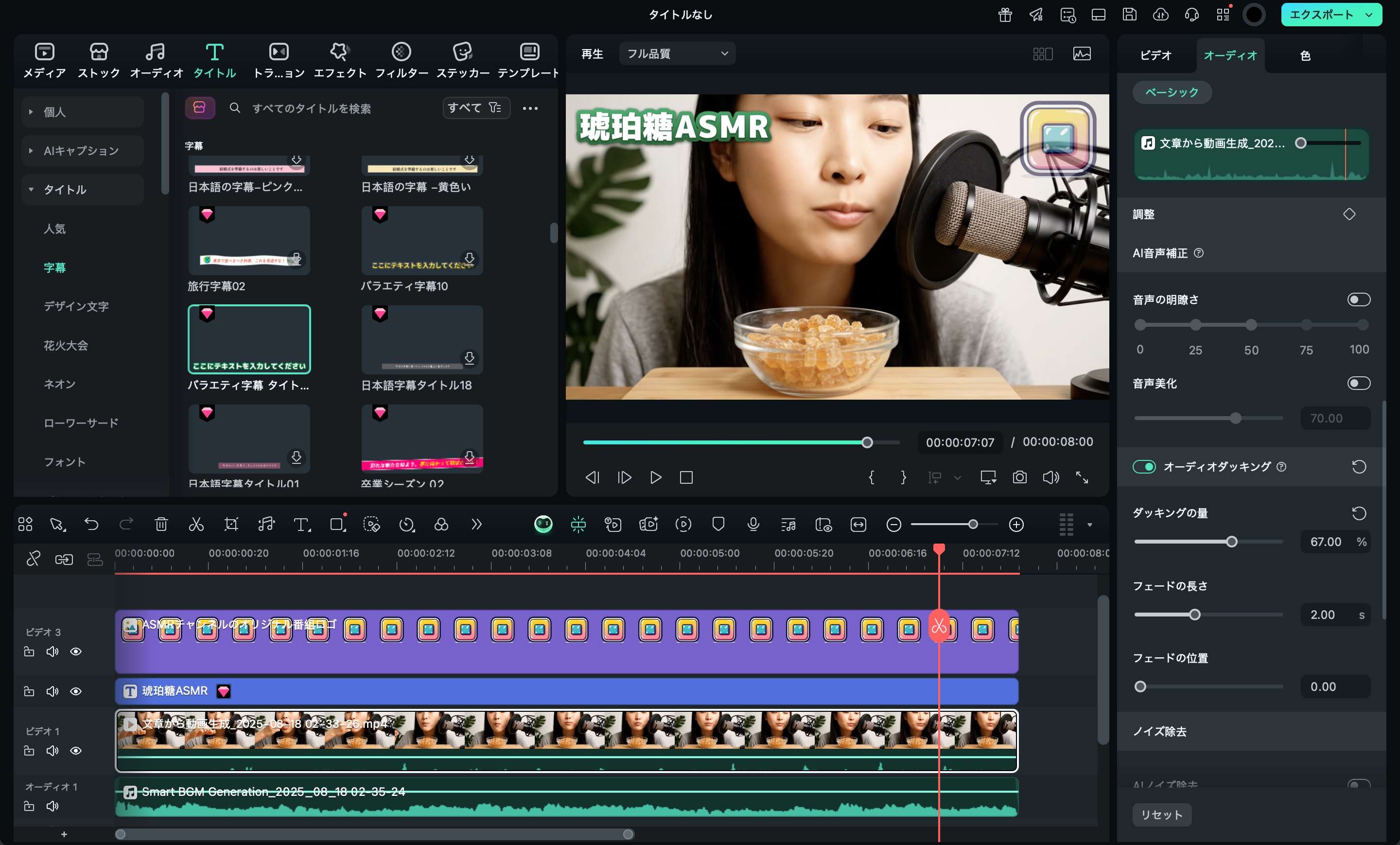Screen dimensions: 1400x845
Task: Reset ダッキングの量 value
Action: (1359, 513)
